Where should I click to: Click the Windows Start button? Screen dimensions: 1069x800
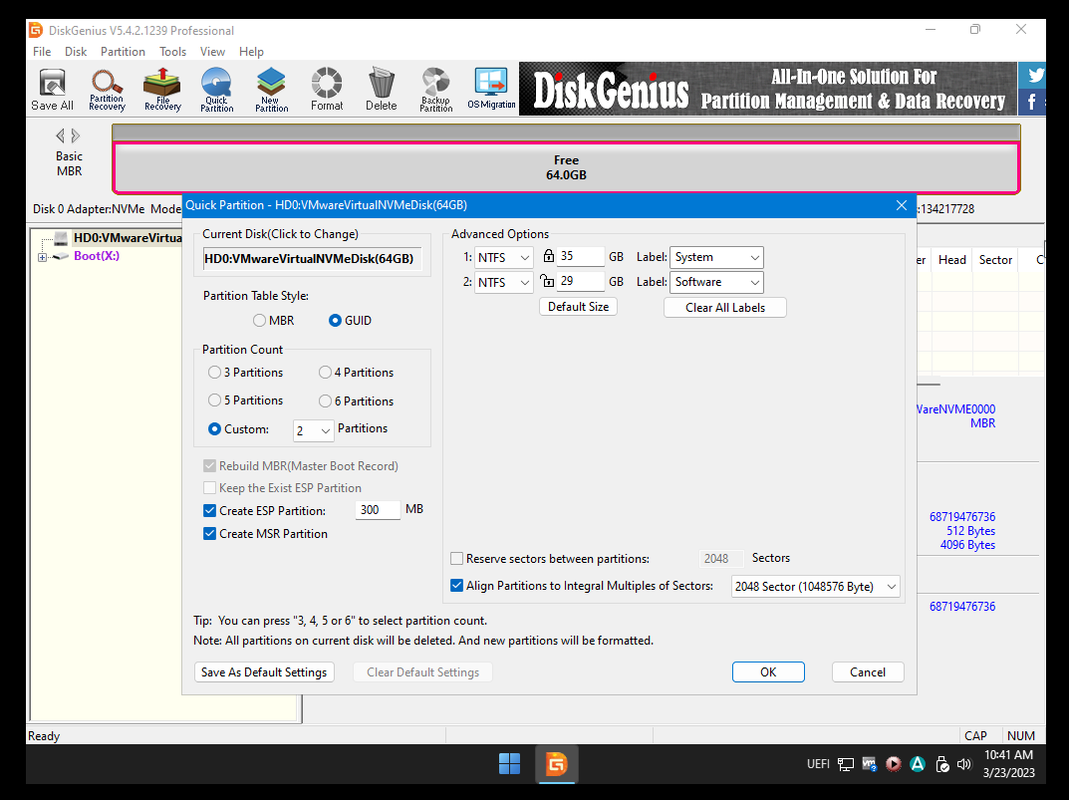pos(509,763)
